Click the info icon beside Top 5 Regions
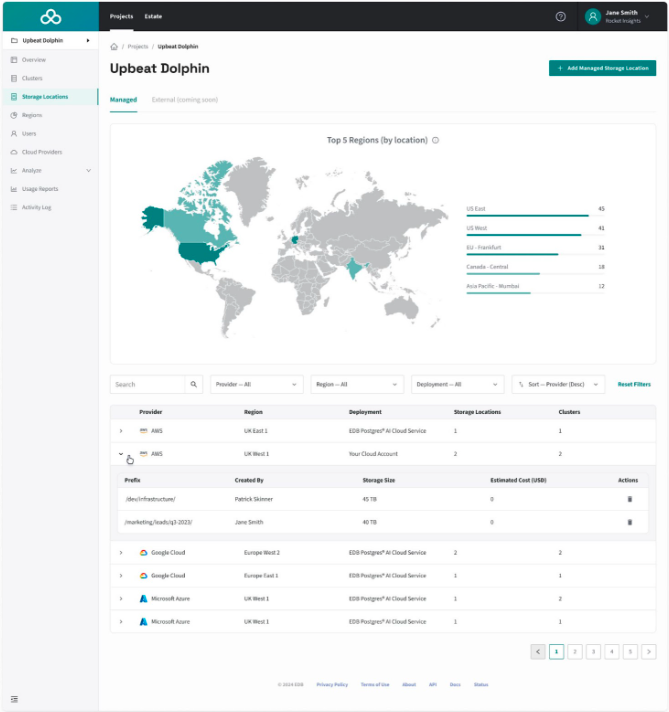Image resolution: width=669 pixels, height=712 pixels. coord(436,140)
